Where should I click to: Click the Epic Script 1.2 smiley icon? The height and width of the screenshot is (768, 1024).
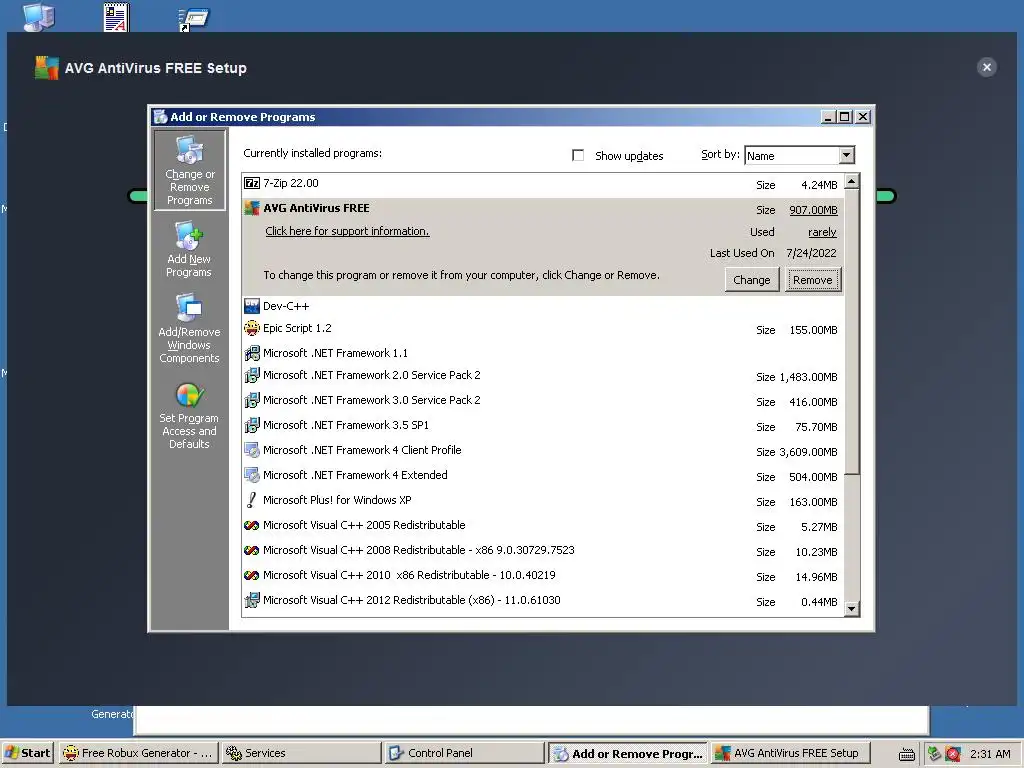(251, 328)
